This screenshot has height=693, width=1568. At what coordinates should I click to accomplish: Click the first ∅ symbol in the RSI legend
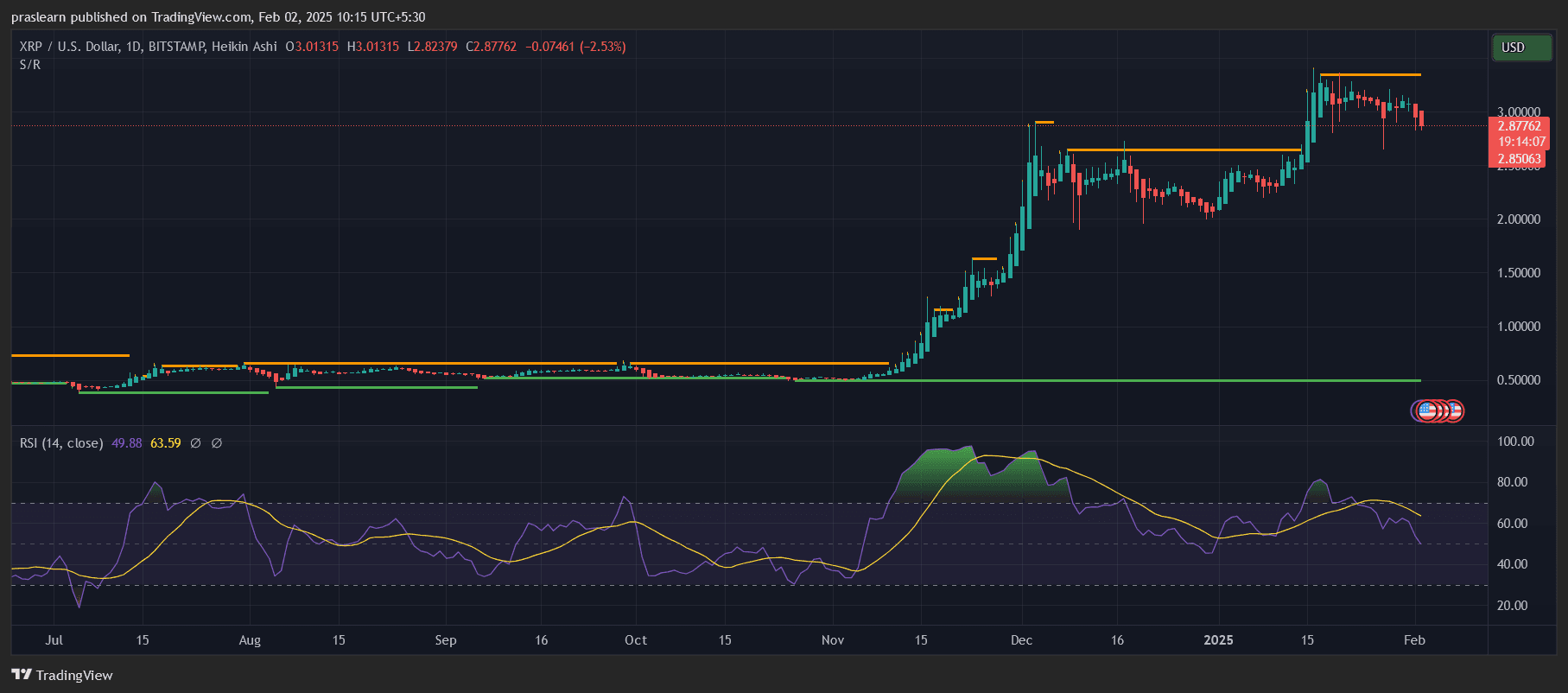pyautogui.click(x=195, y=443)
